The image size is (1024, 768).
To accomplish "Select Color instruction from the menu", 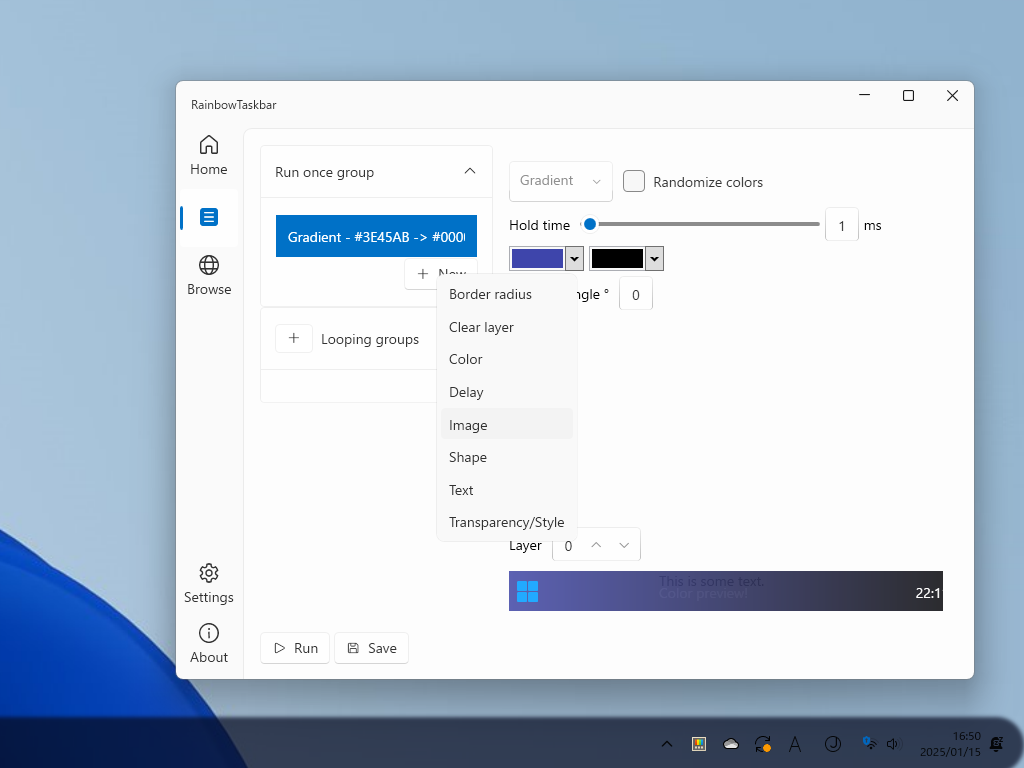I will point(507,359).
